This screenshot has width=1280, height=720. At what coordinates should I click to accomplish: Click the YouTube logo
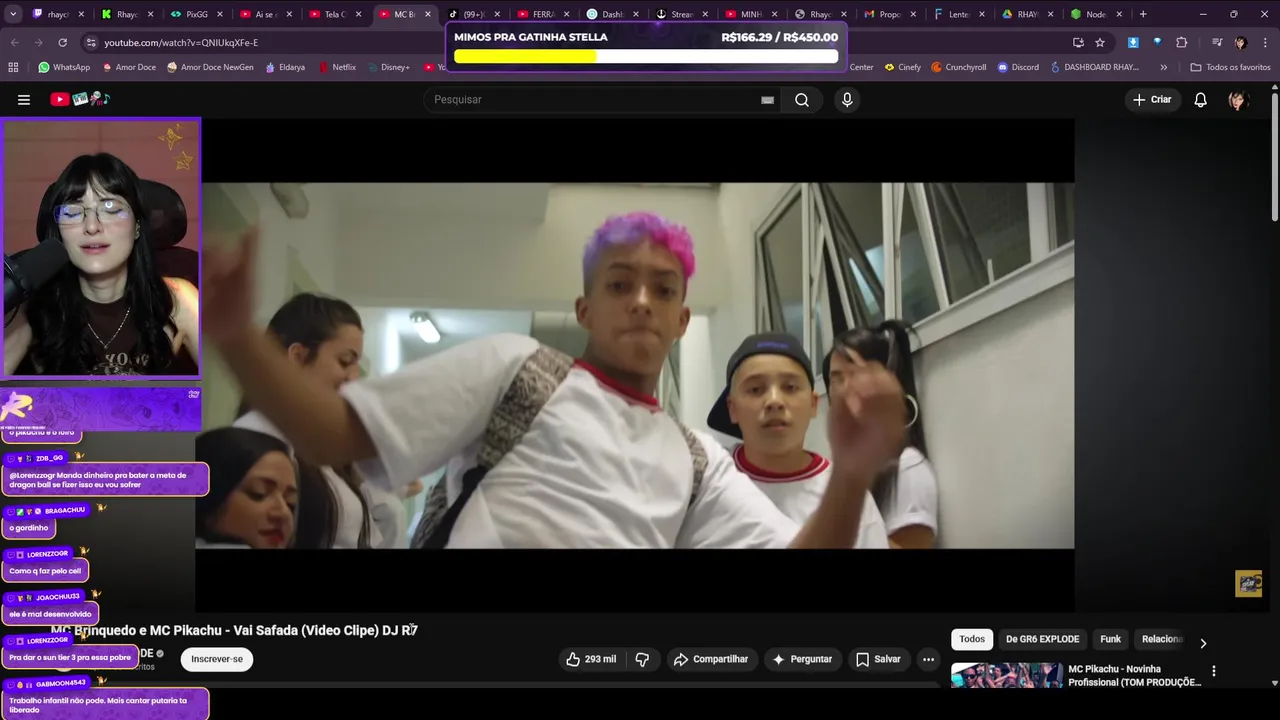tap(80, 99)
